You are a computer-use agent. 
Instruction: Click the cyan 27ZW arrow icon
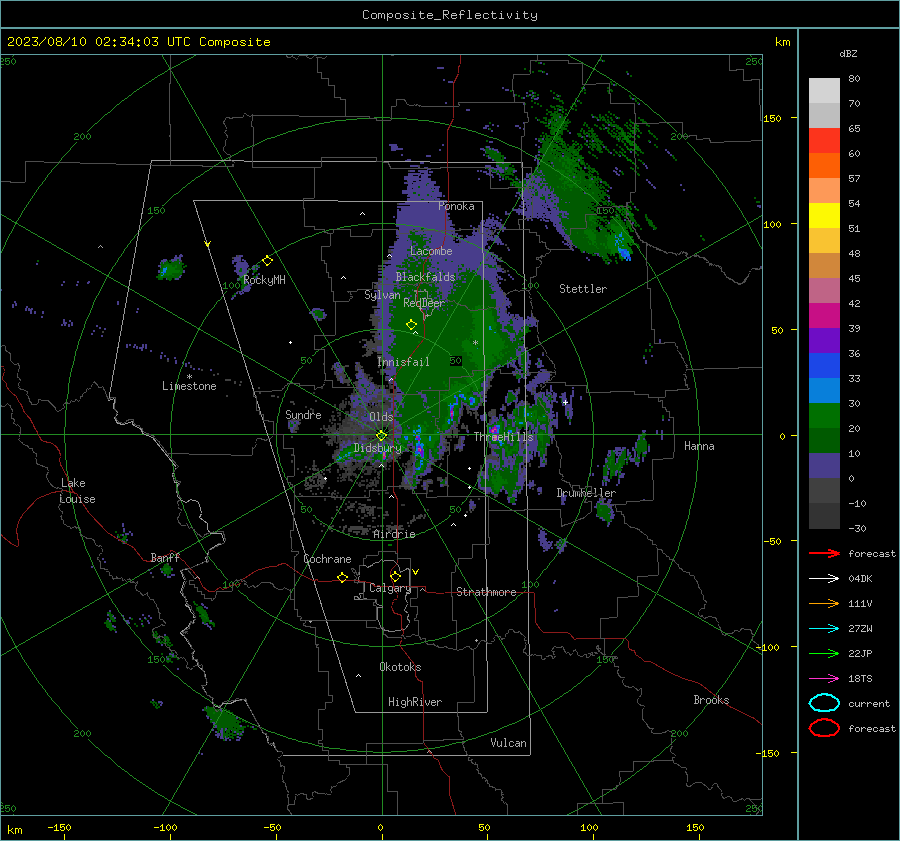[824, 629]
